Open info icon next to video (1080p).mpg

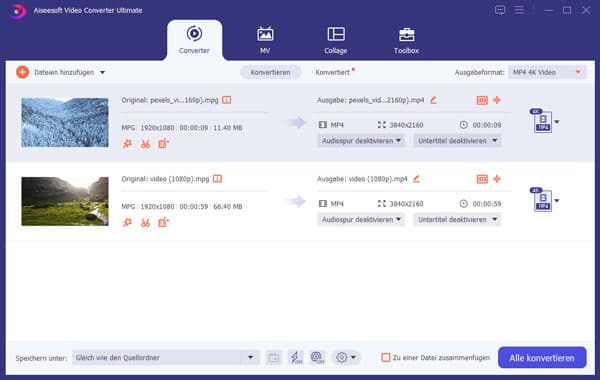tap(217, 179)
